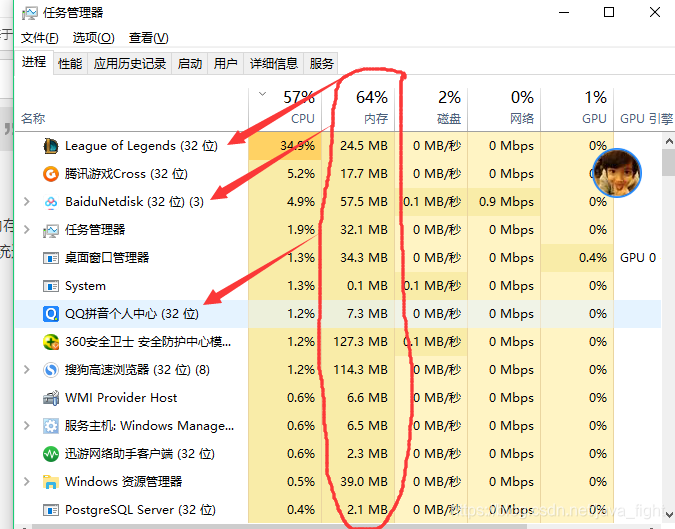Open the 查看(V) menu
The image size is (675, 529).
(x=149, y=38)
